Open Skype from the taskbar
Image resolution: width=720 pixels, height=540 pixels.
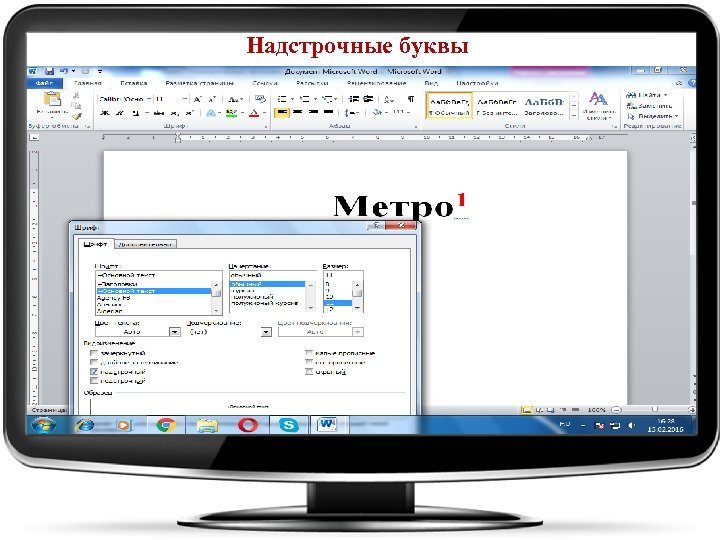pyautogui.click(x=289, y=425)
